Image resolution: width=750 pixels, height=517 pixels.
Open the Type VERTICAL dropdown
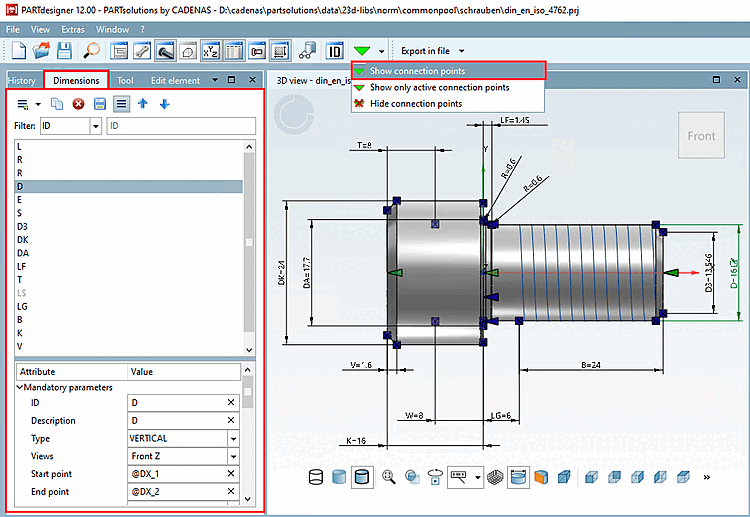[233, 438]
